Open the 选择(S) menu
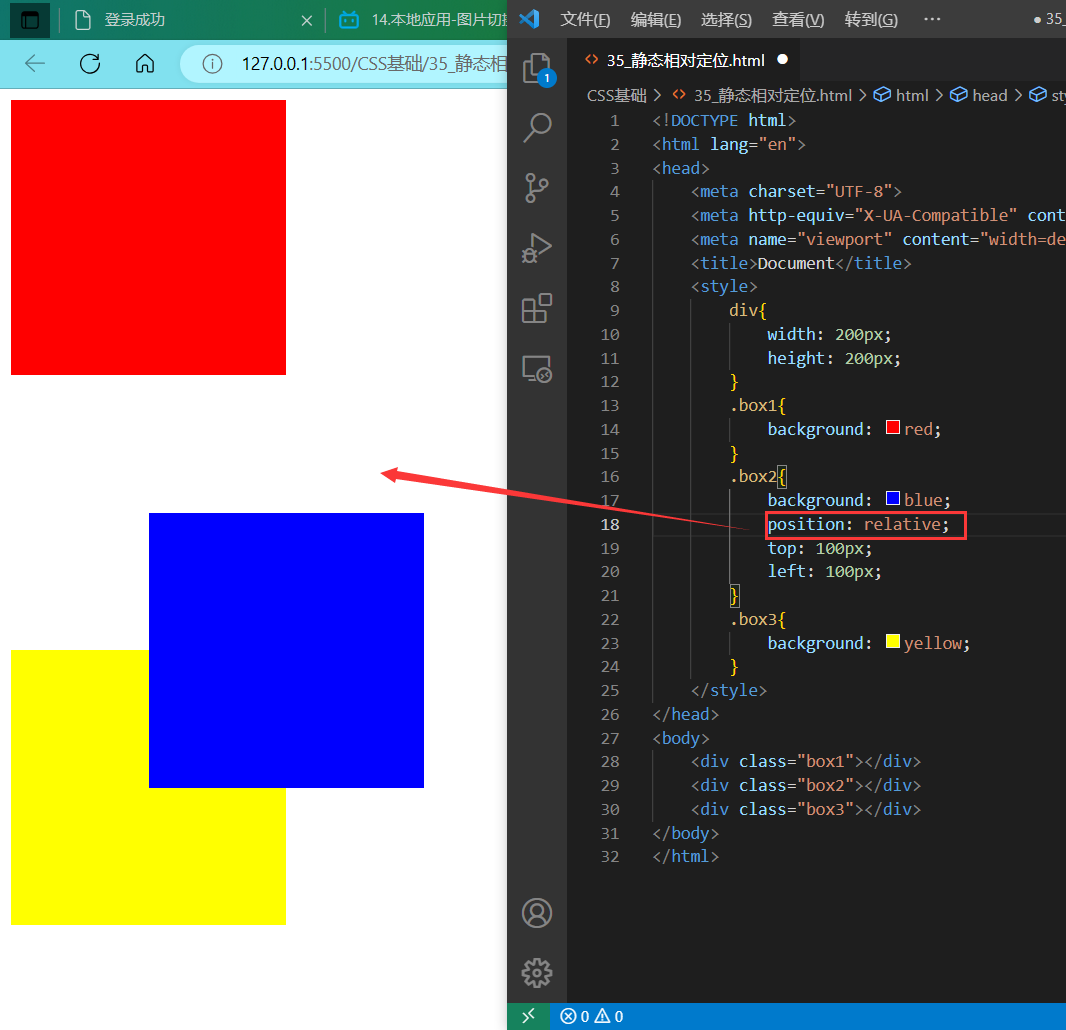This screenshot has width=1066, height=1030. 726,20
